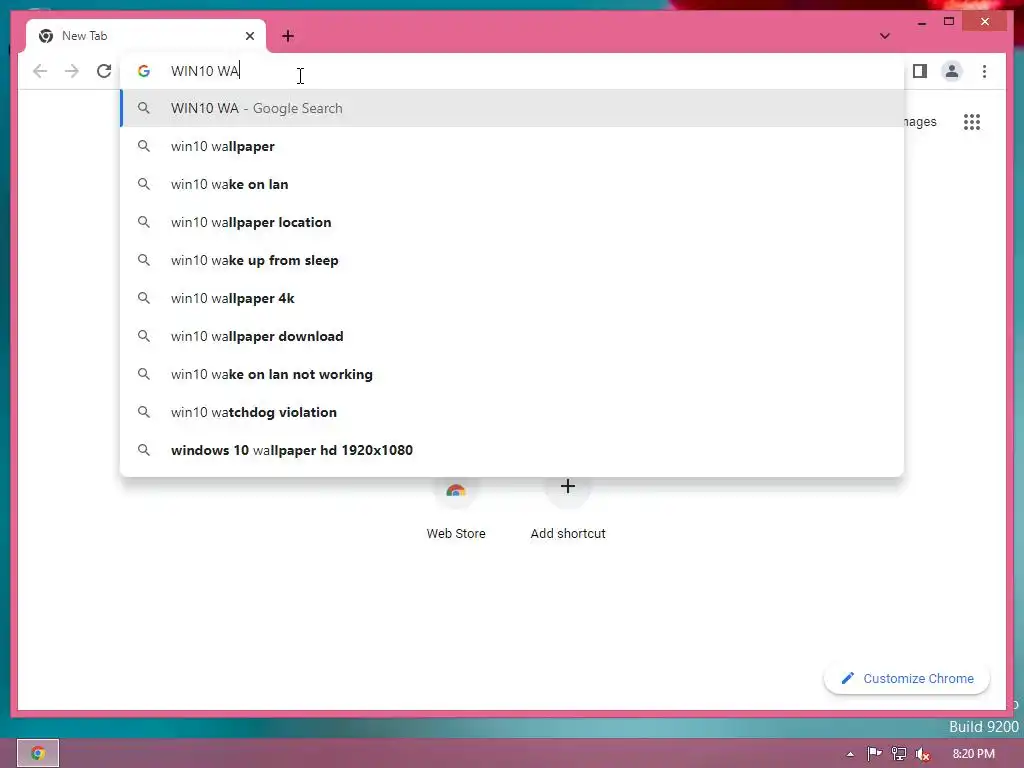Close the New Tab tab
This screenshot has width=1024, height=768.
click(249, 36)
